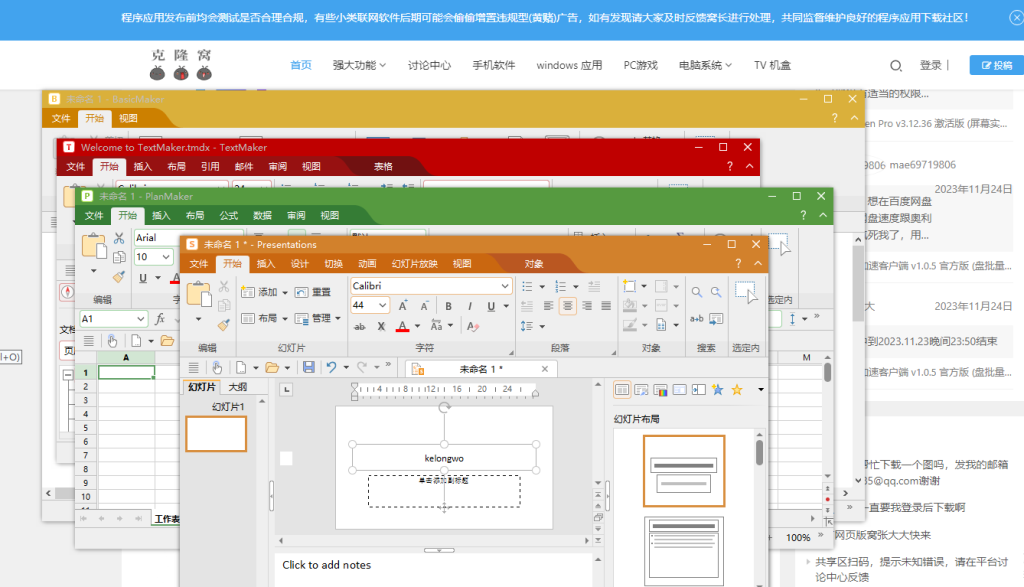Toggle slide layout sidebar panel icon
This screenshot has width=1024, height=587.
622,390
